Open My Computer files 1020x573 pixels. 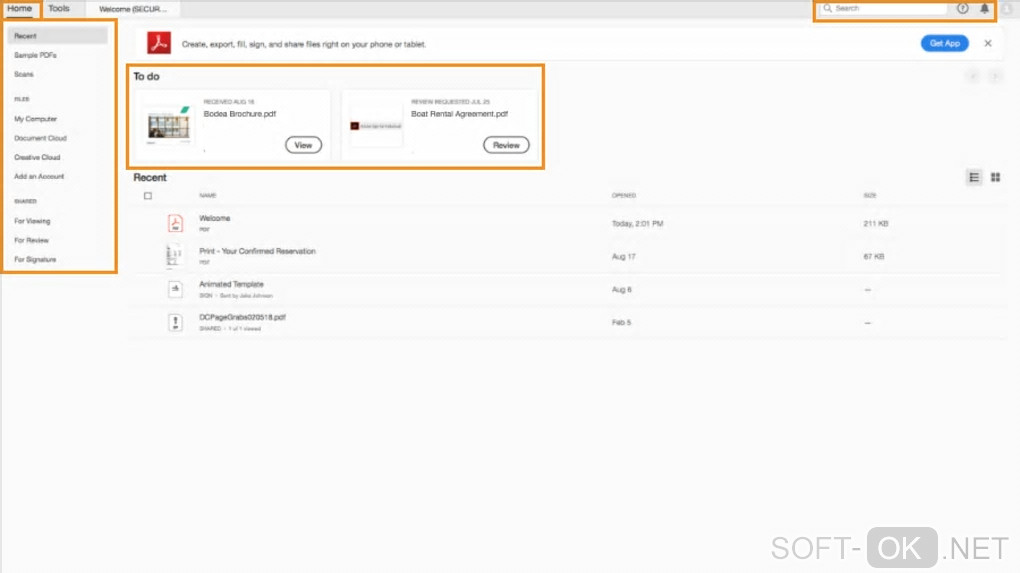click(36, 119)
